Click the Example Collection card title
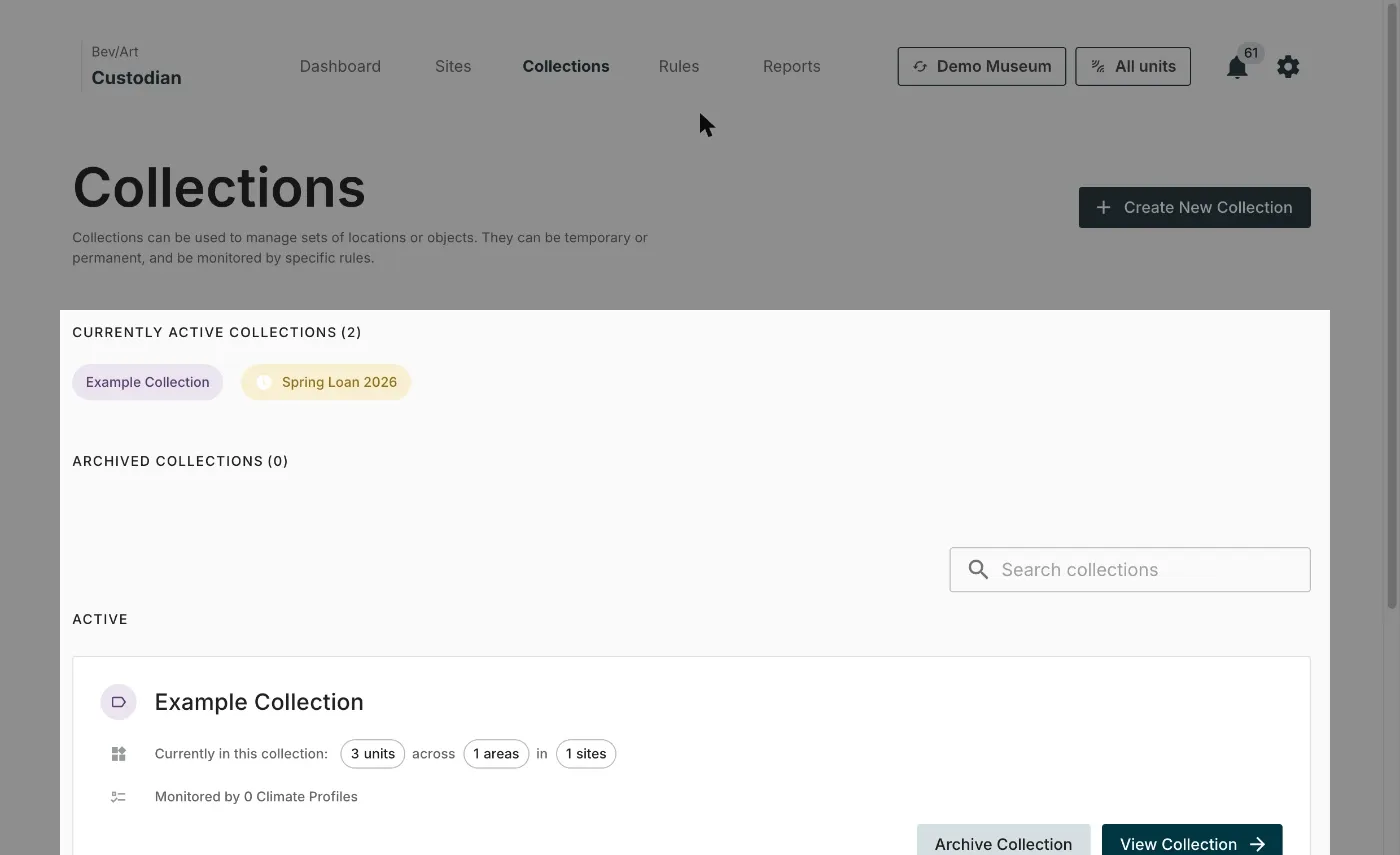1400x855 pixels. pos(259,702)
